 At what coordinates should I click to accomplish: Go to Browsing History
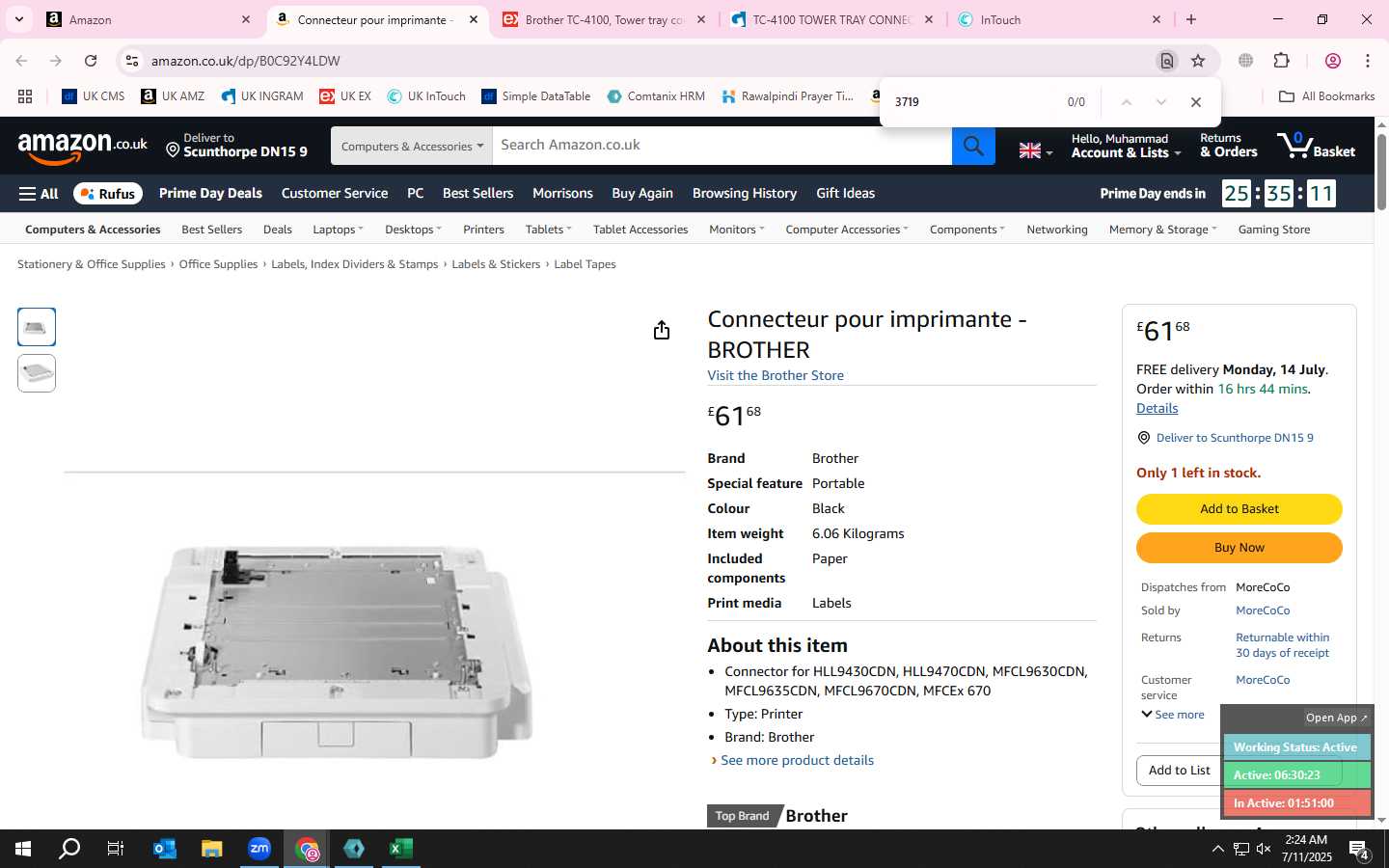coord(745,194)
